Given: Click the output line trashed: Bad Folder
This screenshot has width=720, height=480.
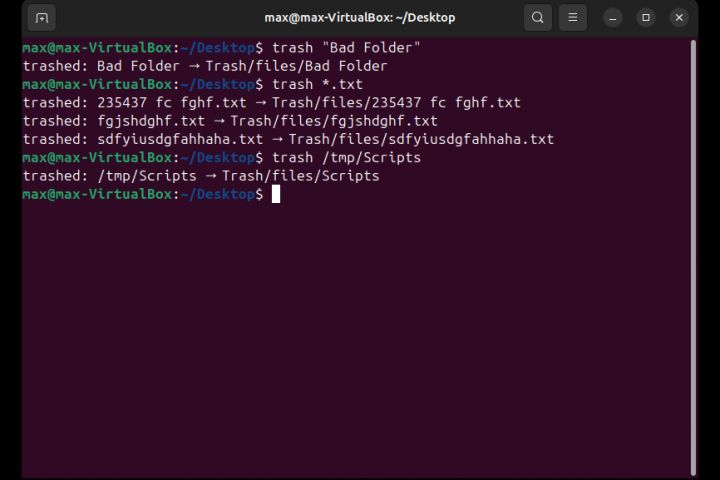Looking at the screenshot, I should (x=205, y=66).
